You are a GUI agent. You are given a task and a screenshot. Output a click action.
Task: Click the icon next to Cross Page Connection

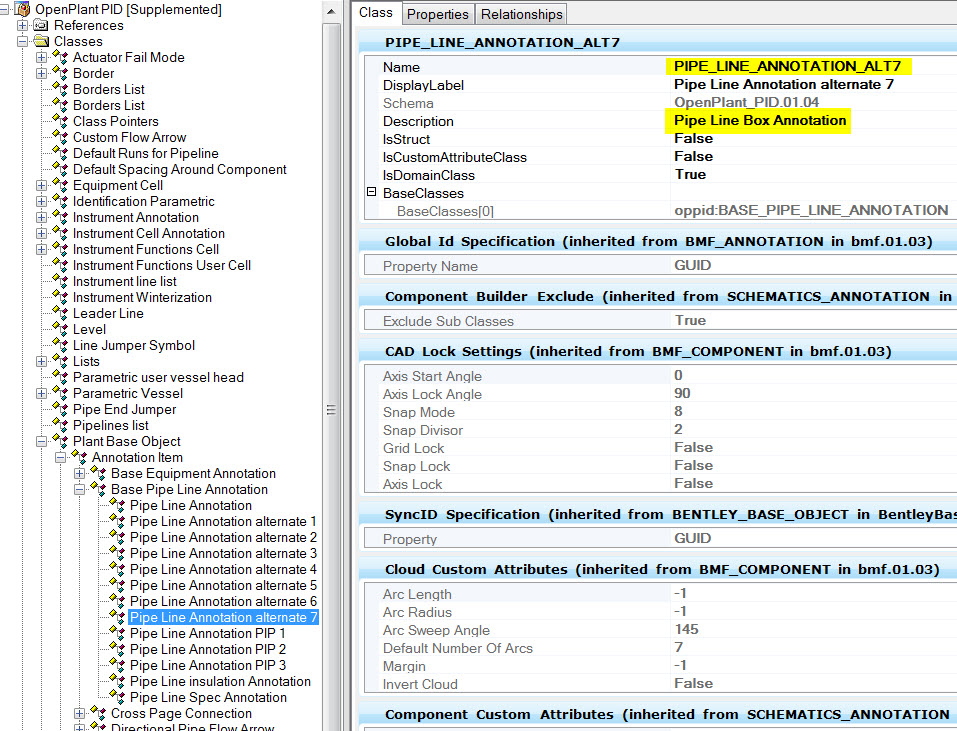(98, 713)
